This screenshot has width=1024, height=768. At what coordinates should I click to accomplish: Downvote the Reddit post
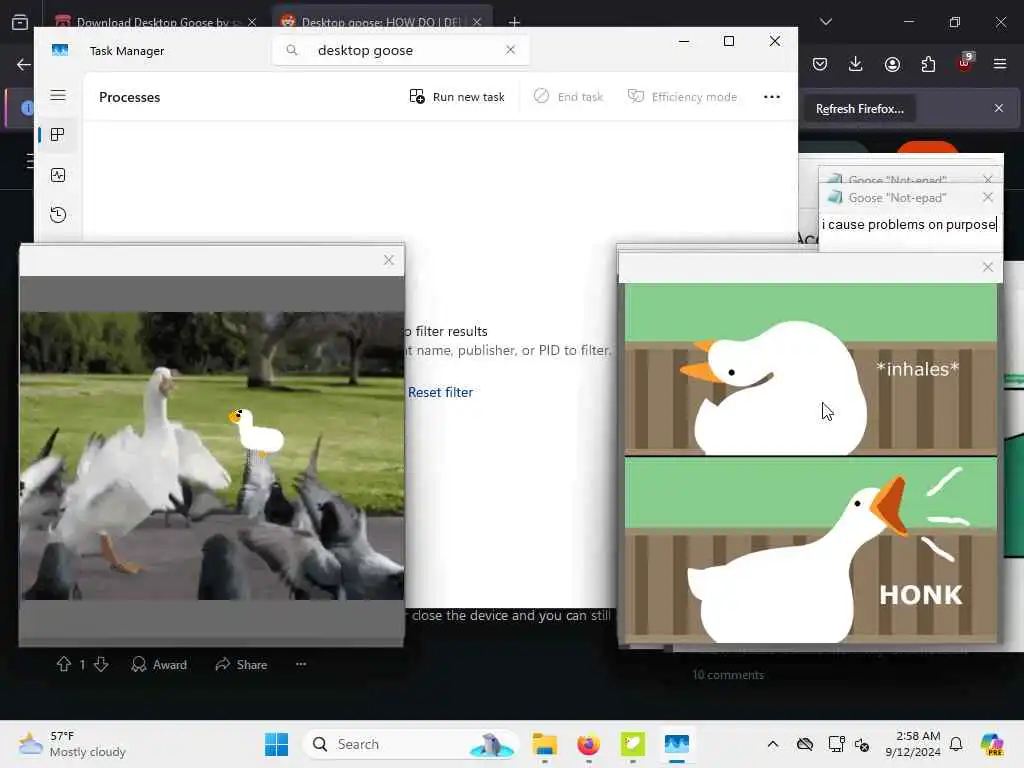point(101,664)
